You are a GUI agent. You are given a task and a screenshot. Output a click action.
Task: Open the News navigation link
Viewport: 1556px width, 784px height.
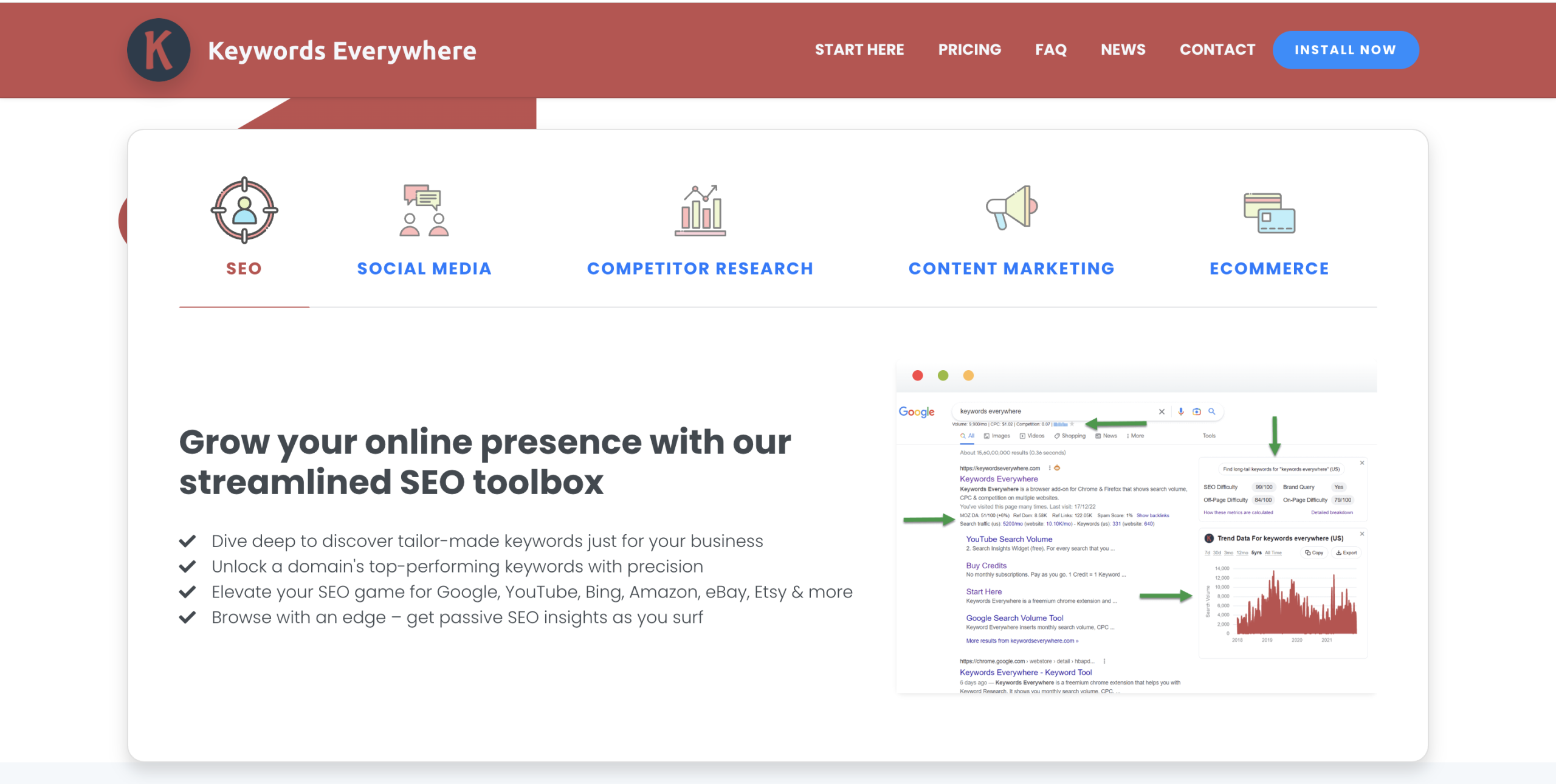tap(1123, 50)
